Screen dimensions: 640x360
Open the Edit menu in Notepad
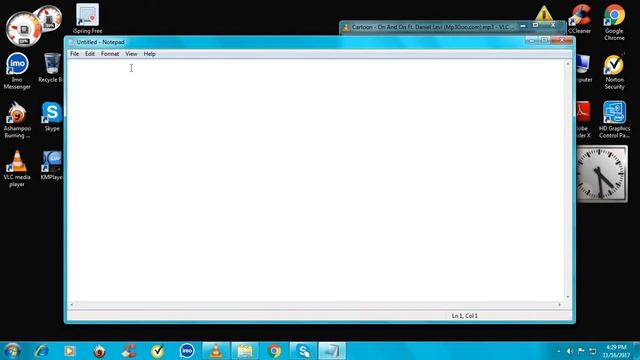(90, 54)
